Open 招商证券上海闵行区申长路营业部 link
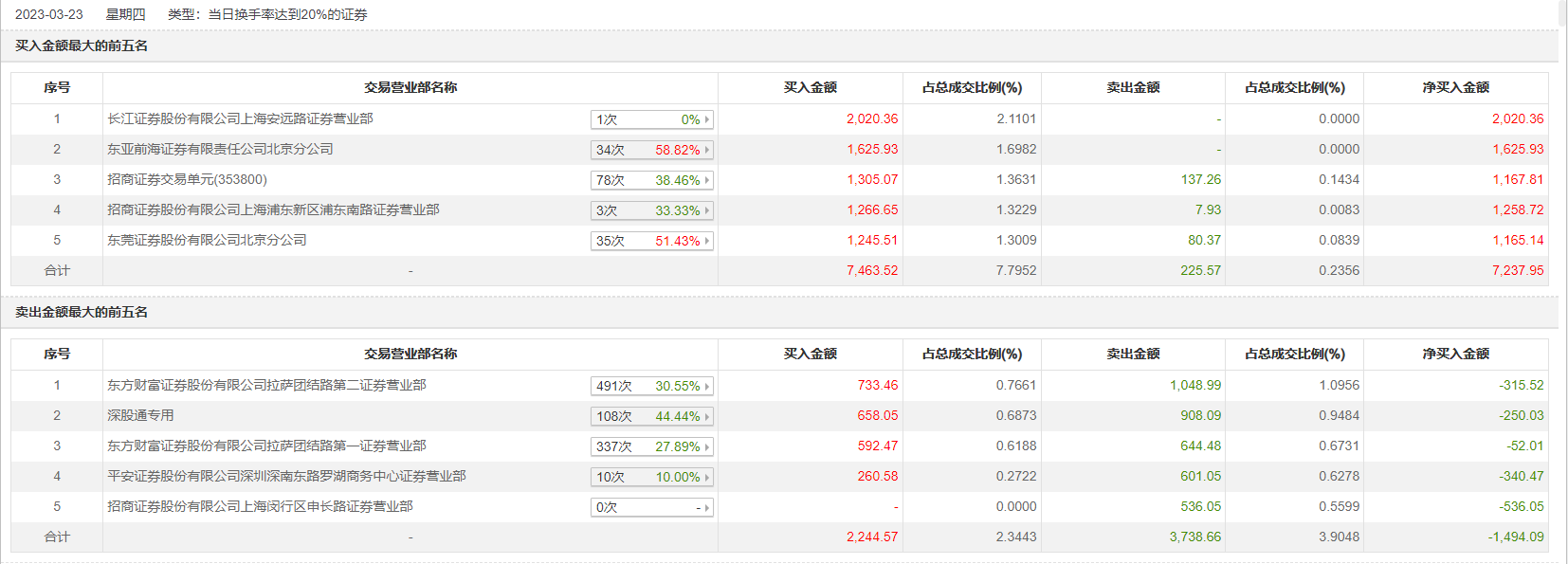The width and height of the screenshot is (1568, 564). point(260,506)
